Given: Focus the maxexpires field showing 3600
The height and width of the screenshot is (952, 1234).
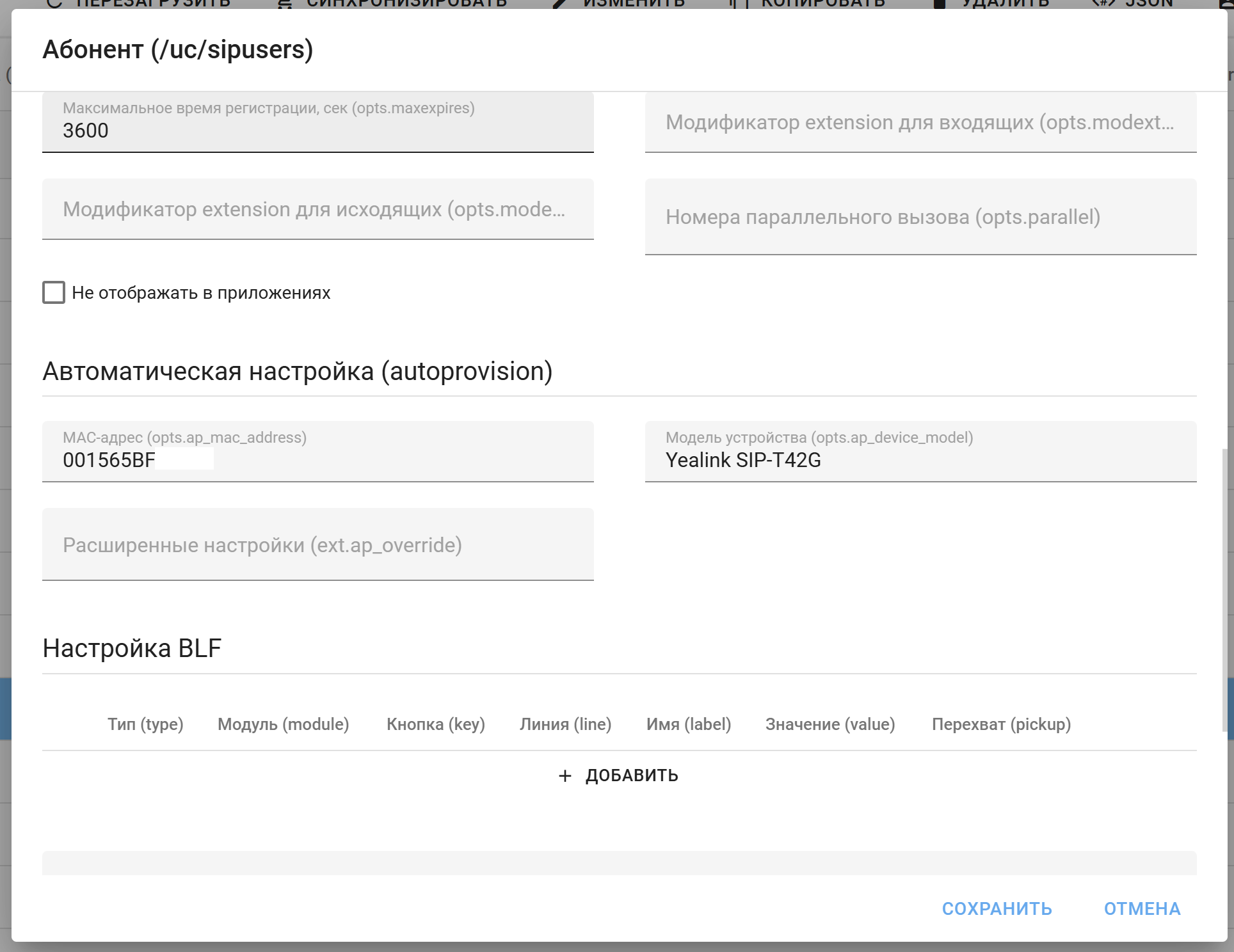Looking at the screenshot, I should [x=317, y=131].
